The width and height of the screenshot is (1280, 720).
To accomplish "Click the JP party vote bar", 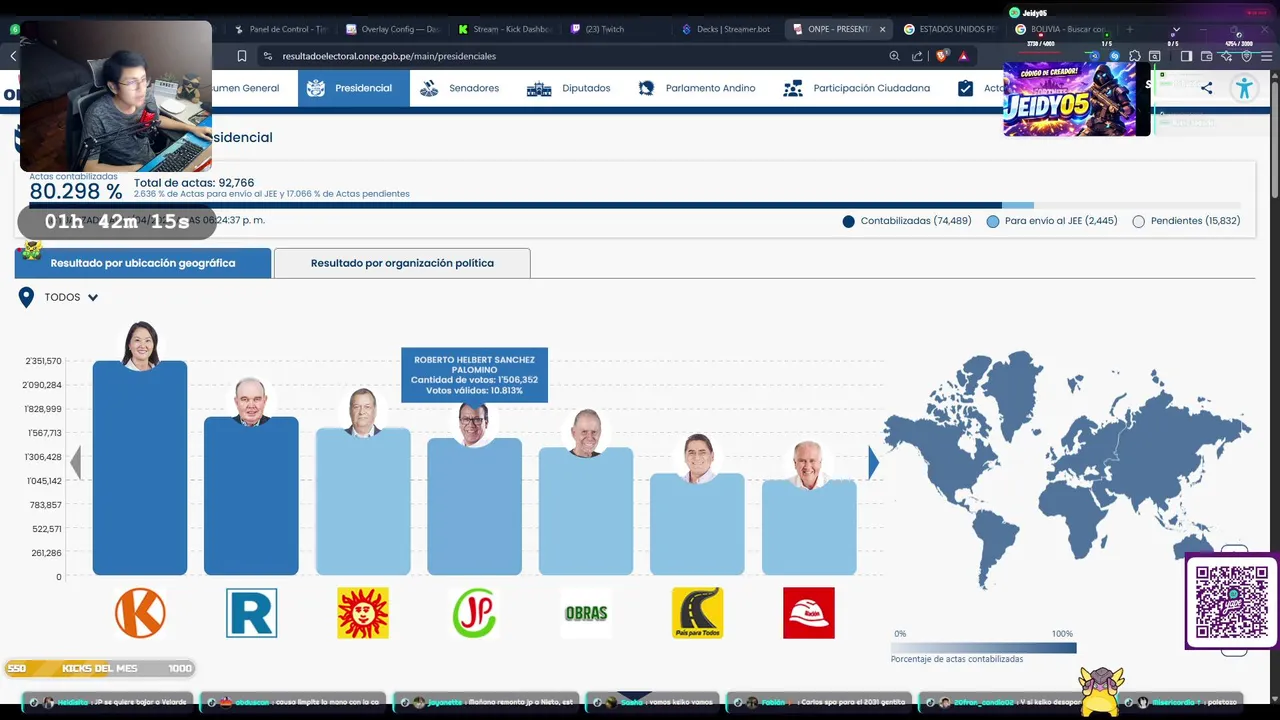I will coord(474,507).
